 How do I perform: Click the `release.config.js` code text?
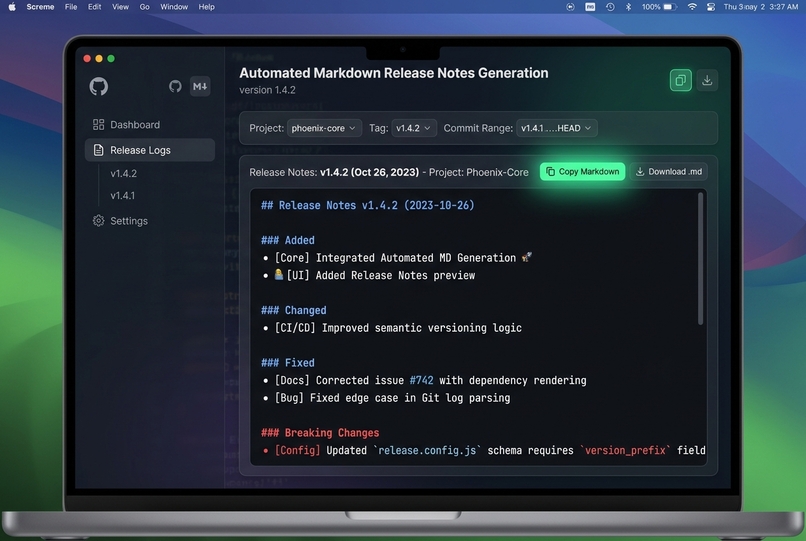tap(427, 450)
